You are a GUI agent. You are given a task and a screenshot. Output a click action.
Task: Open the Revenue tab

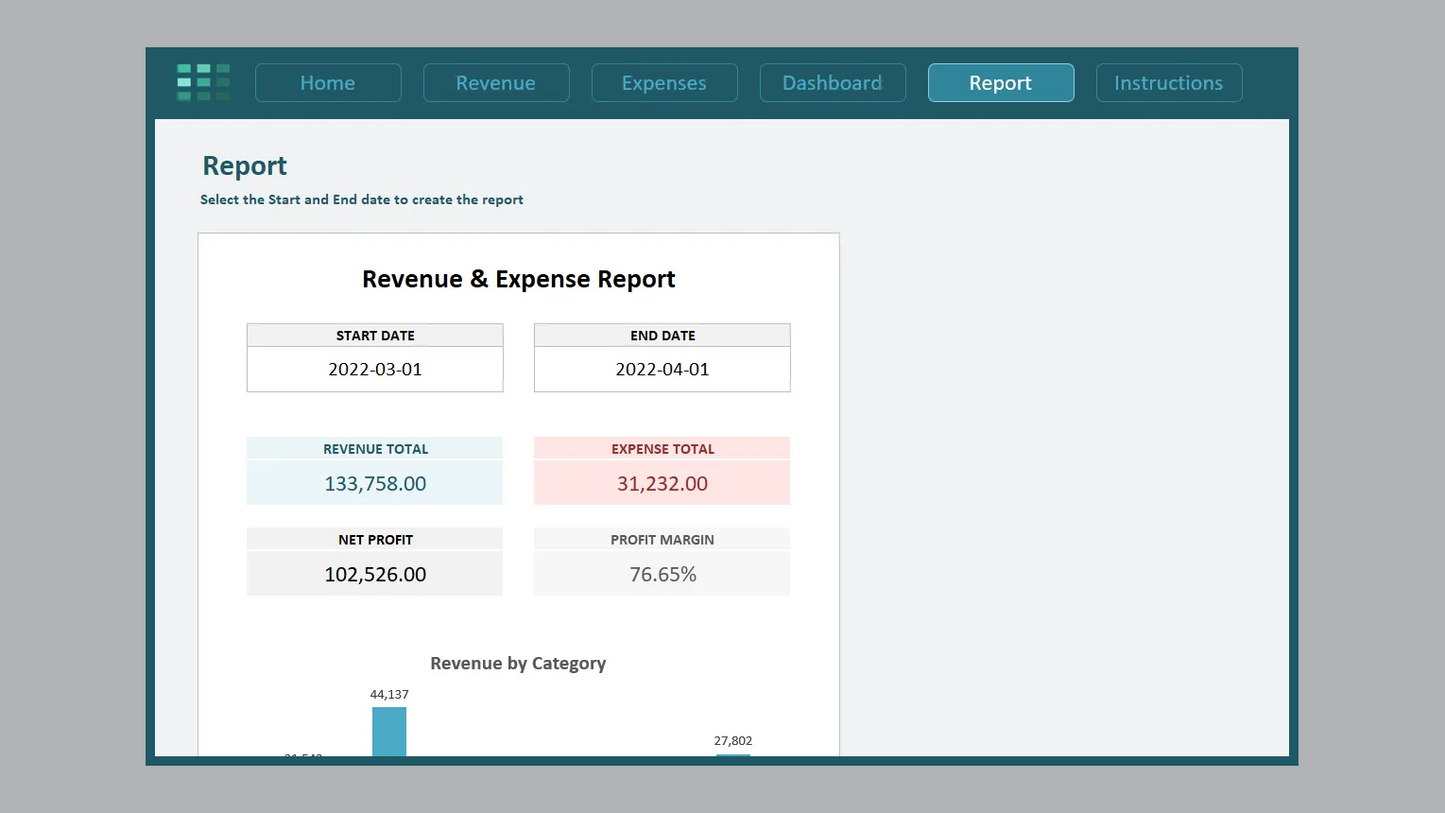(x=496, y=82)
